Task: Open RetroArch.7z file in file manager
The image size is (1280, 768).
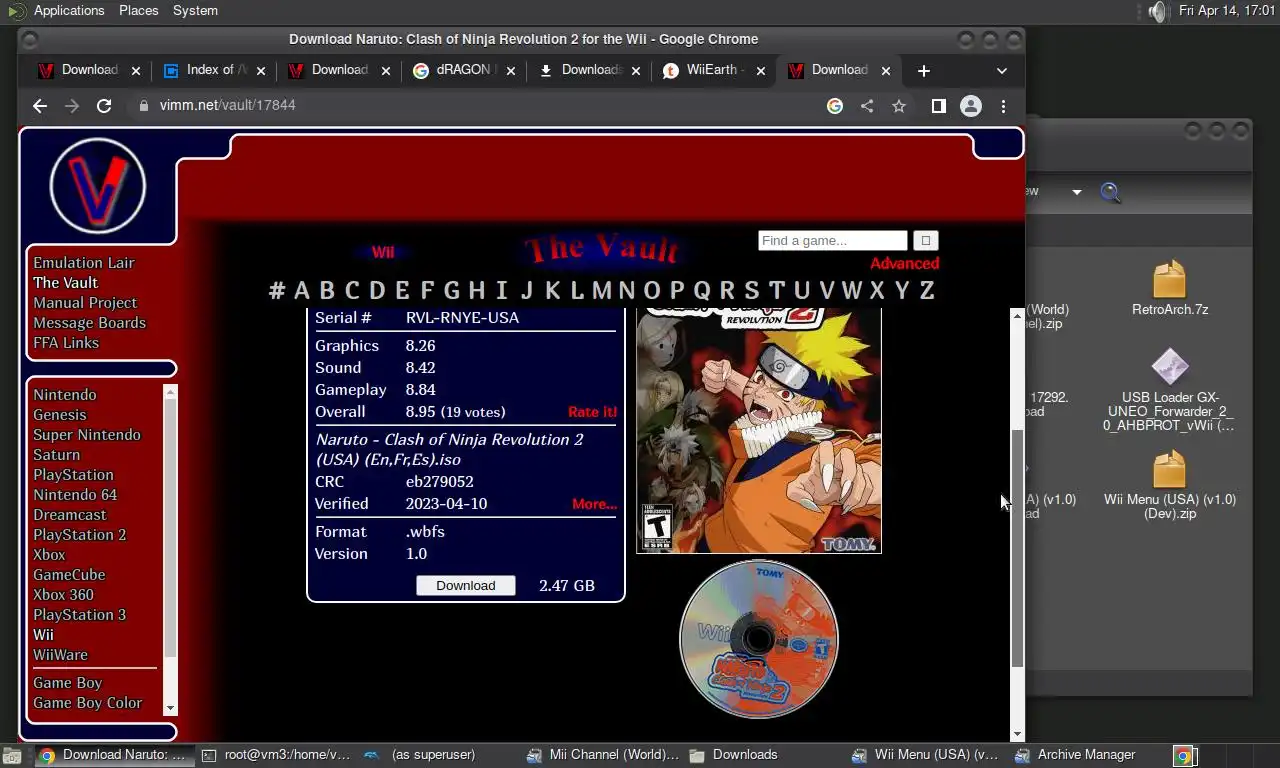Action: (1169, 288)
